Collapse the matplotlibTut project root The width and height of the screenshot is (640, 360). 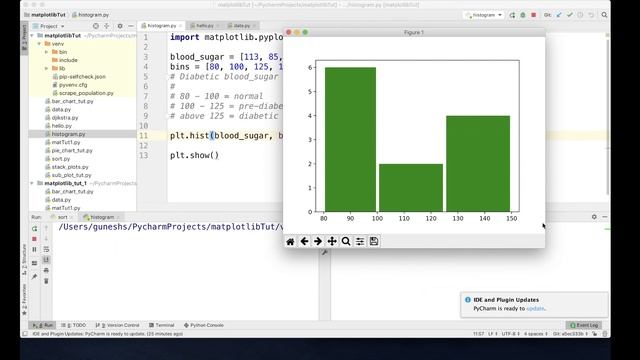coord(32,36)
